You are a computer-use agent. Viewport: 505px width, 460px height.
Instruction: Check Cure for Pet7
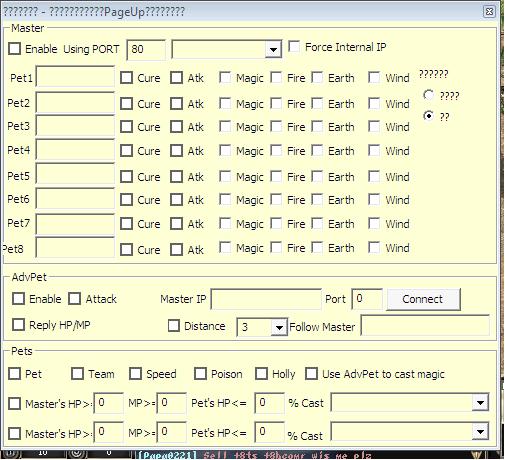point(126,224)
